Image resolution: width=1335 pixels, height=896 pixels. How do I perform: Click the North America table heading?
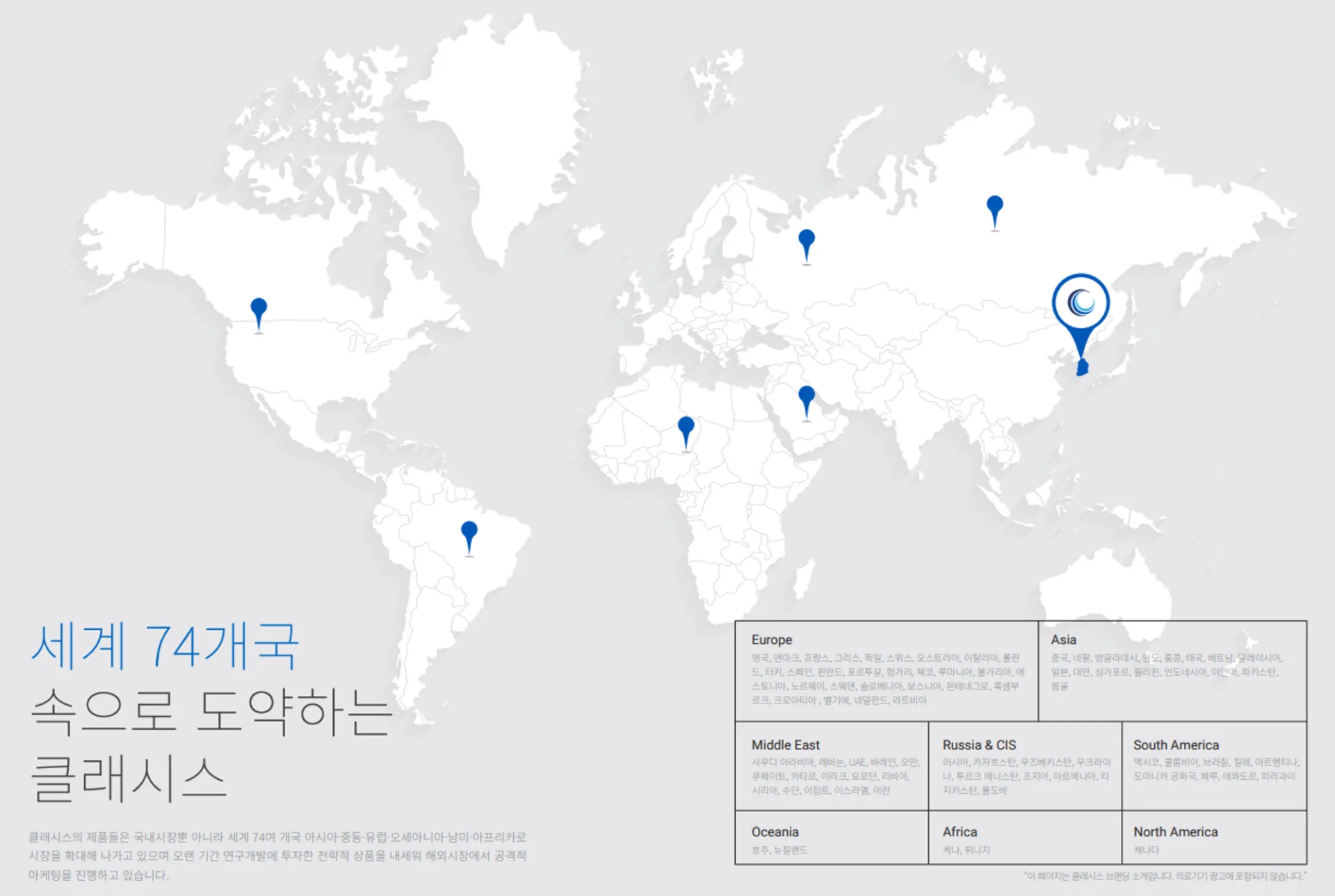coord(1175,831)
